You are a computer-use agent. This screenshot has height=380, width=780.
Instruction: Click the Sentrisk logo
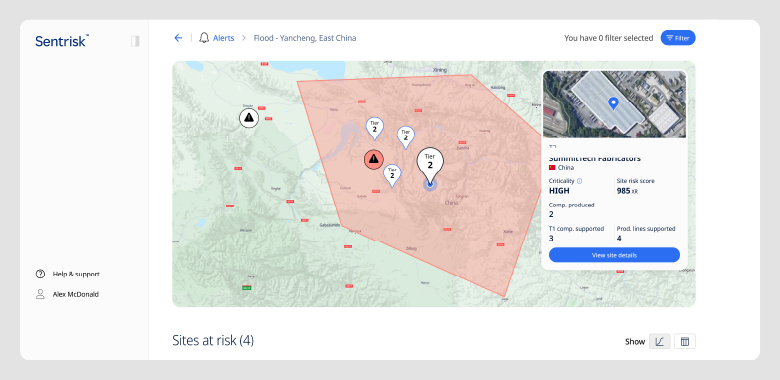(62, 41)
